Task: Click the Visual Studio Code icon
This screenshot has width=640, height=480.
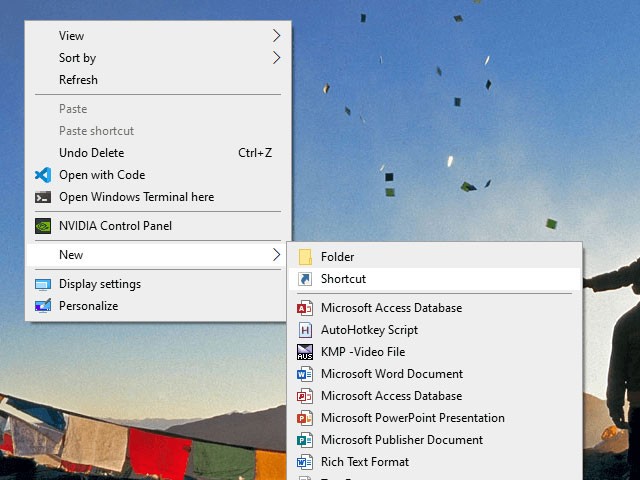Action: [x=43, y=175]
